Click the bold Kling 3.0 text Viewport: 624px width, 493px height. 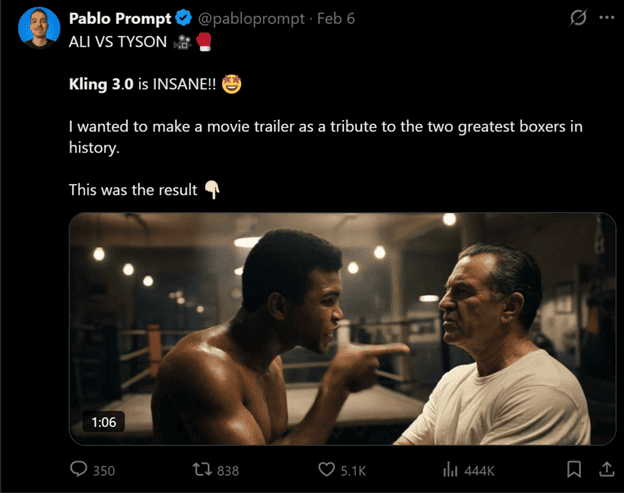[x=101, y=84]
